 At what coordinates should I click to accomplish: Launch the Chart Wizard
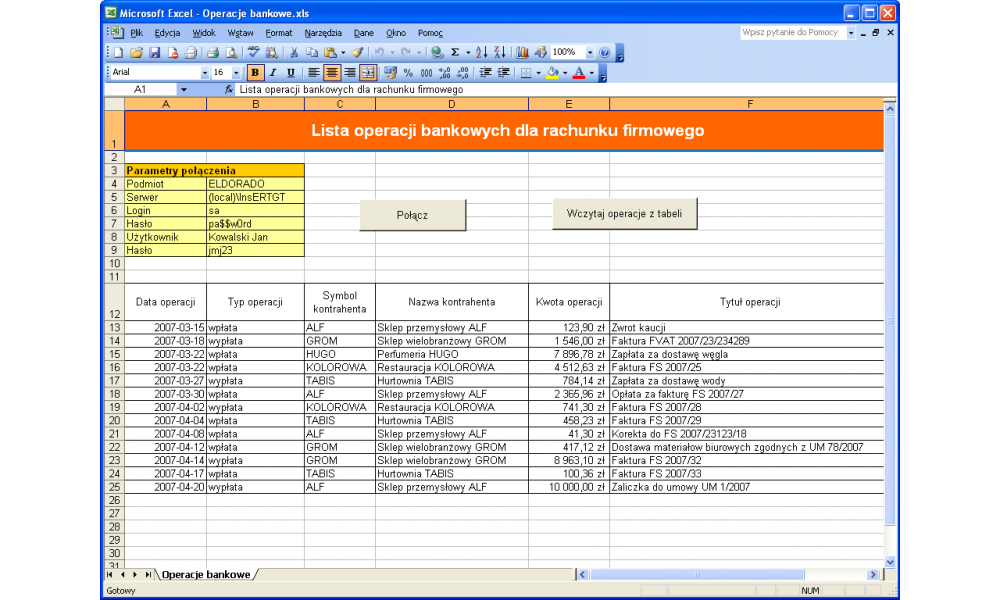(522, 53)
